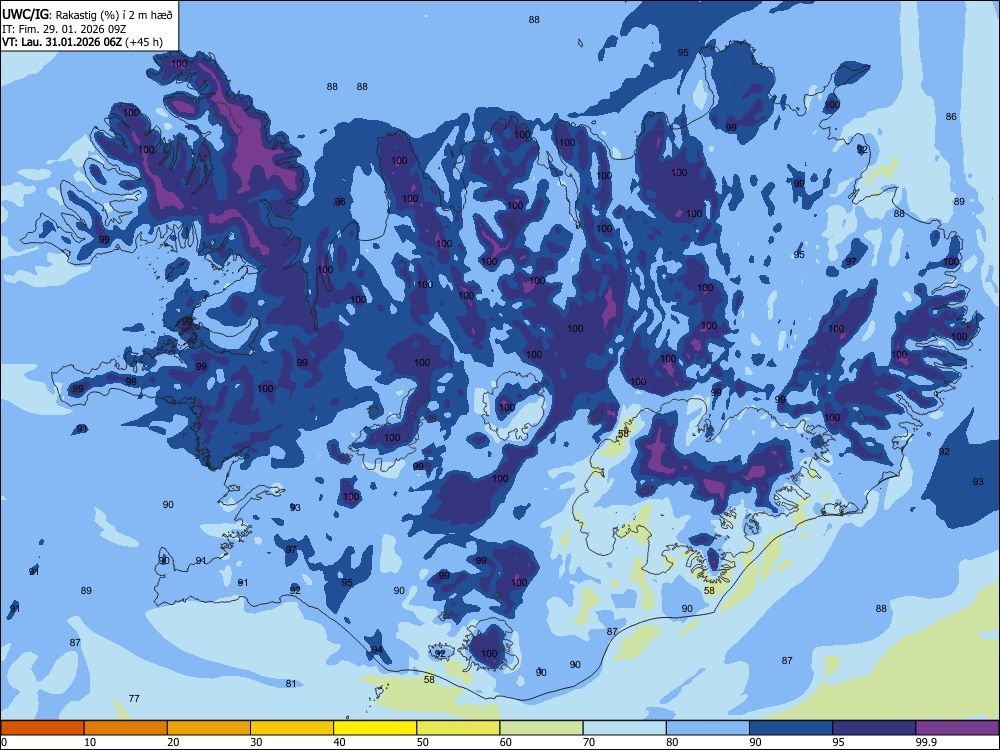Pick the 20–30 amber legend swatch
The width and height of the screenshot is (1000, 750).
tap(209, 728)
